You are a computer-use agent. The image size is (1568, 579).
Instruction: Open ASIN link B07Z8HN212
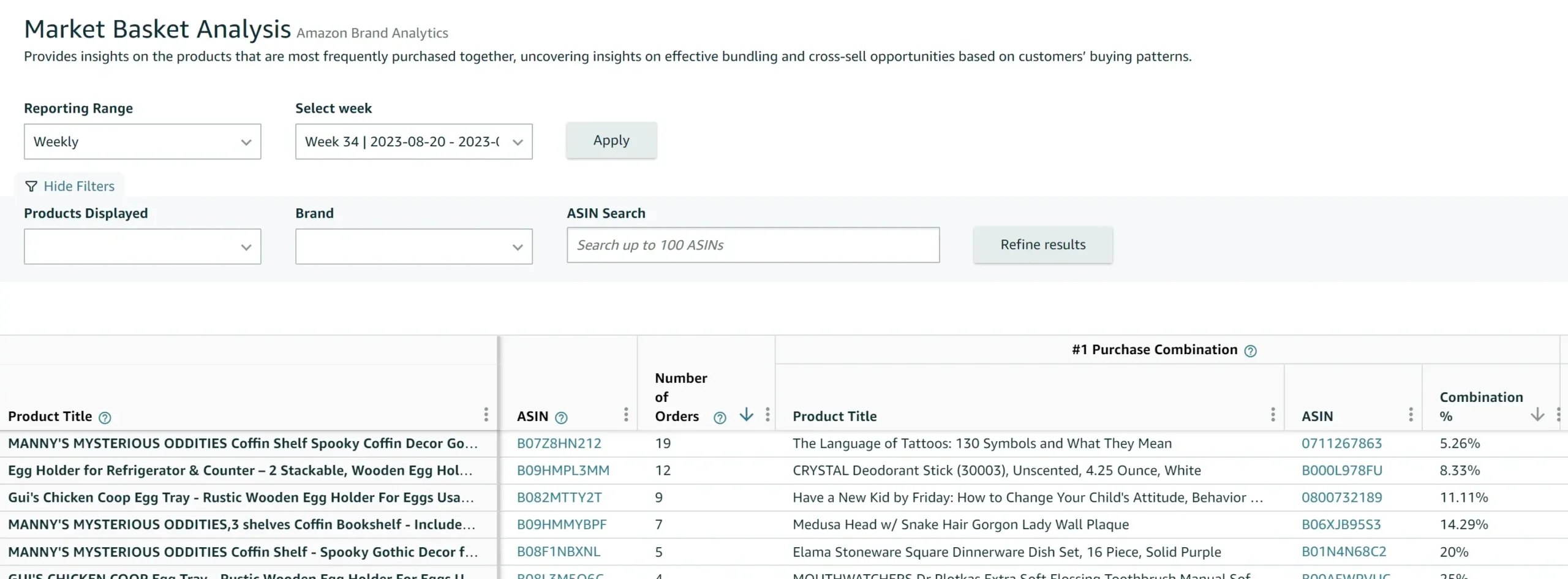559,444
